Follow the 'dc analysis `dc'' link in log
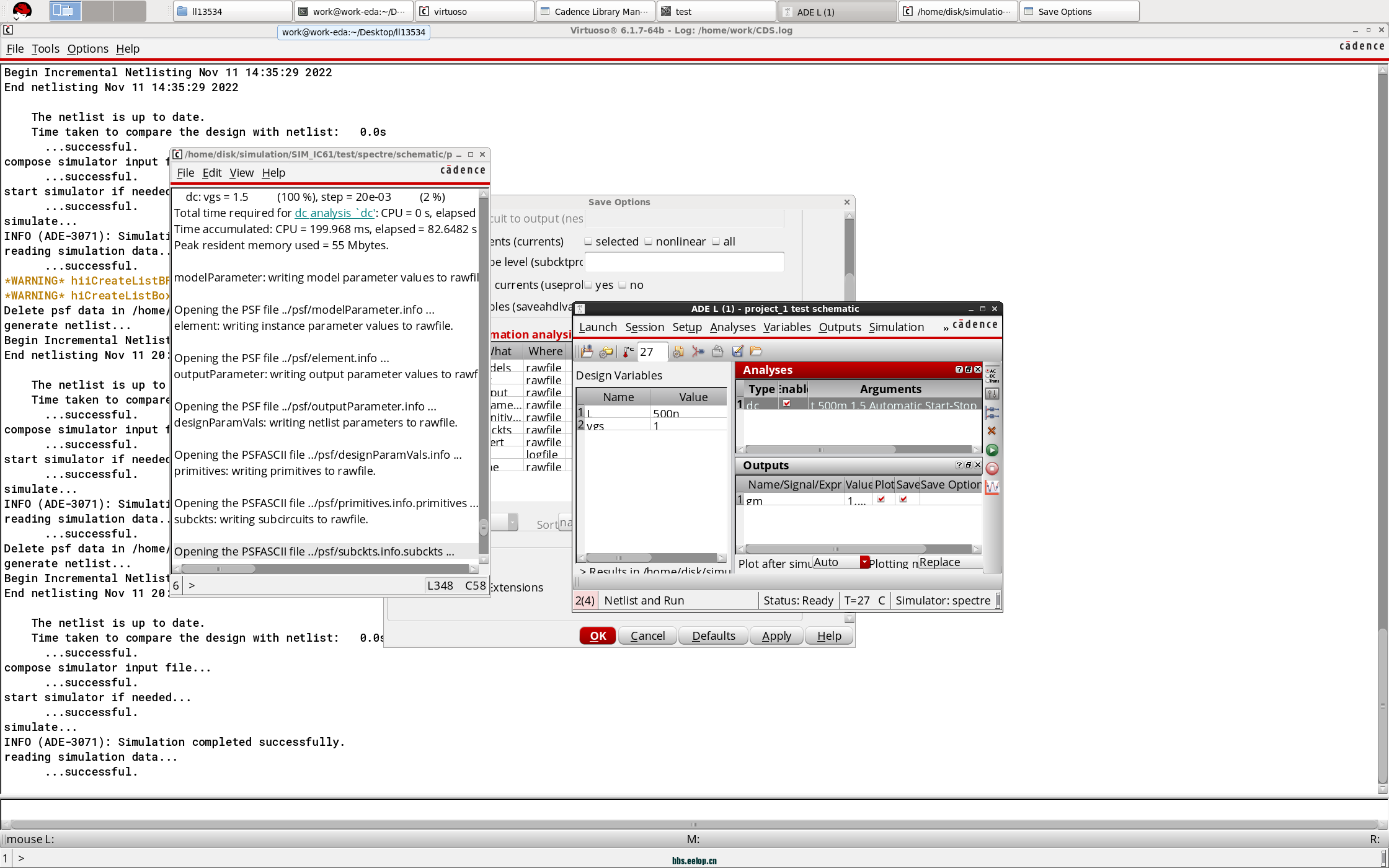 tap(334, 213)
